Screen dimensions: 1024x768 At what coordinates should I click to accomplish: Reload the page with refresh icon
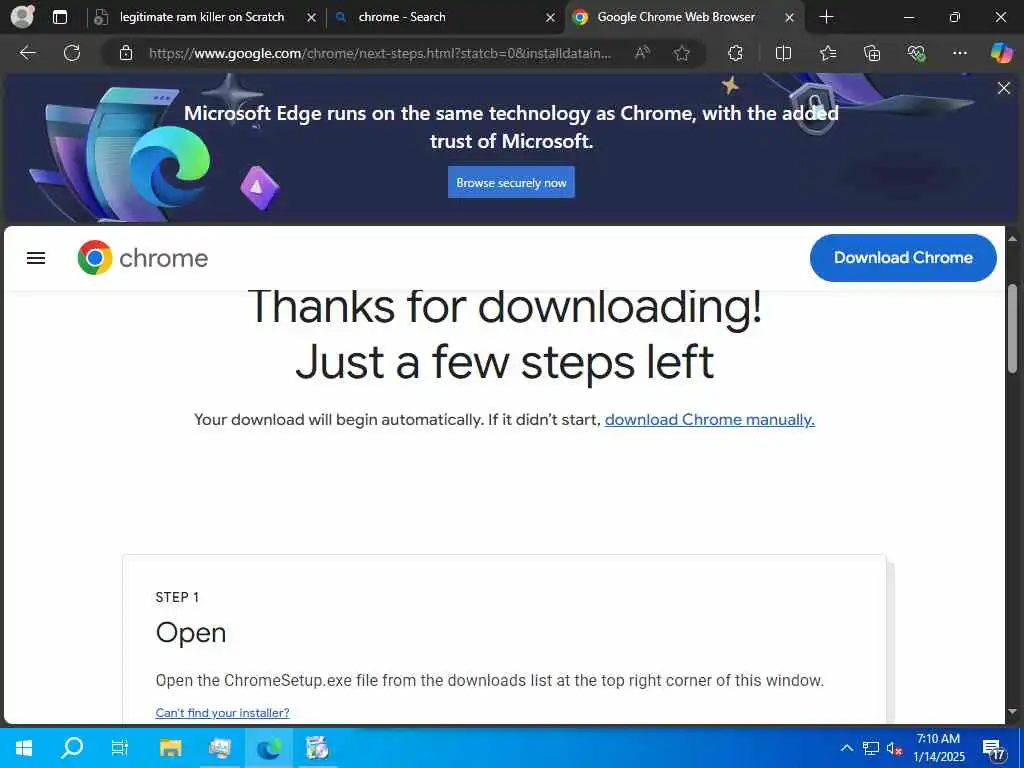pos(72,53)
